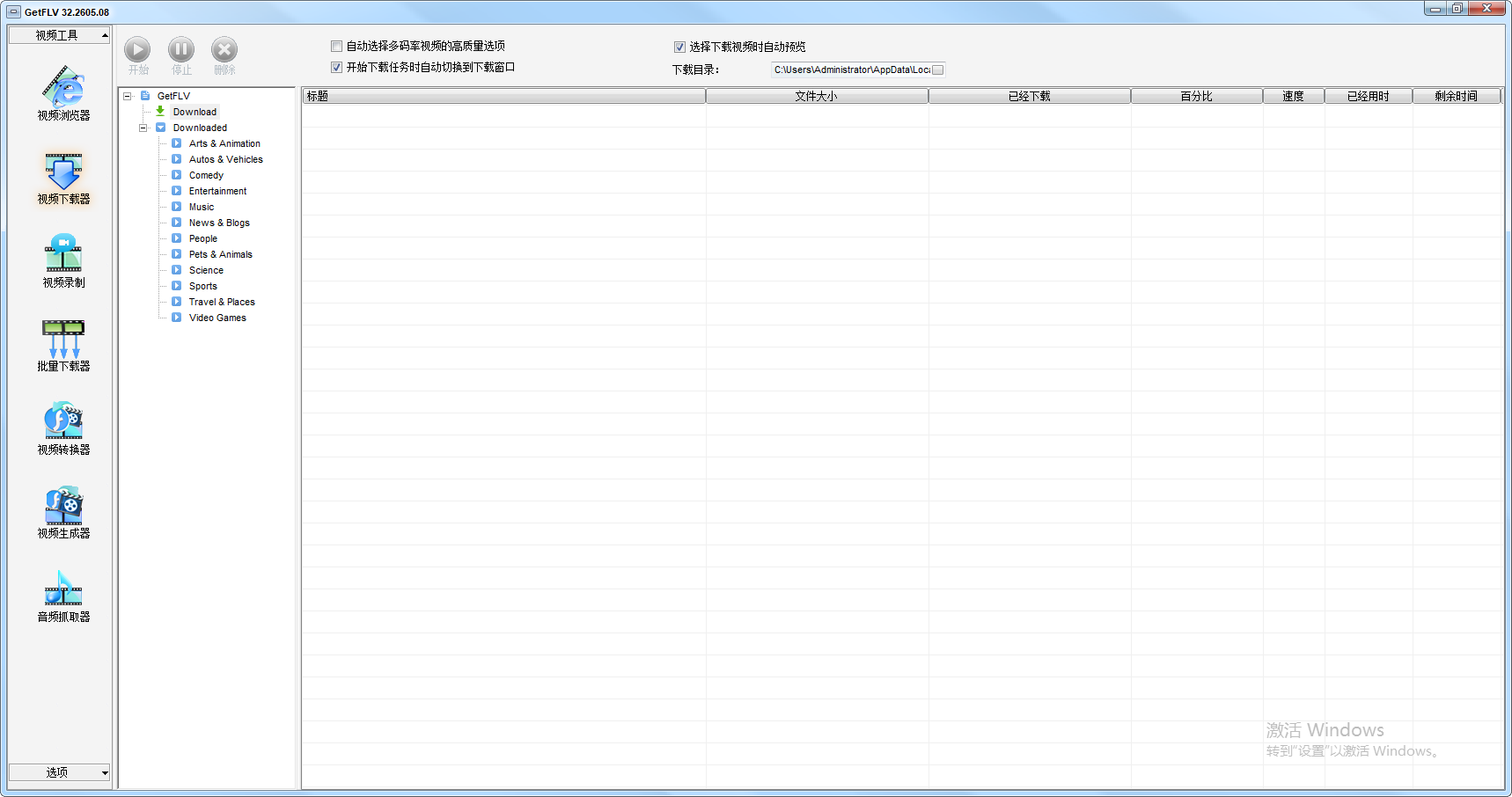Open the 视频转换器 video converter tool
This screenshot has height=797, width=1512.
pos(63,428)
